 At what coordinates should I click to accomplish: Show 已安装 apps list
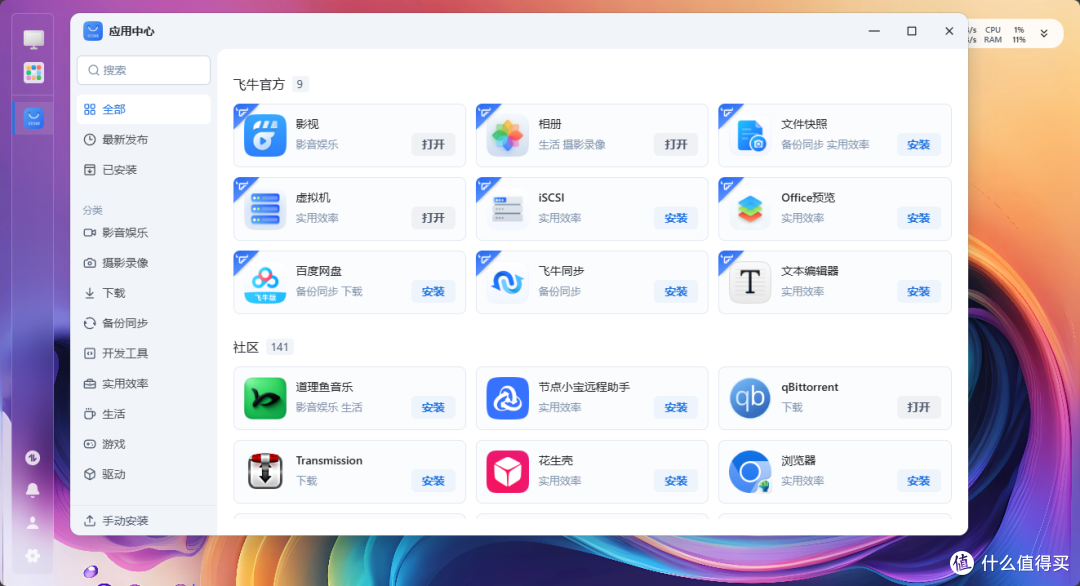[143, 170]
